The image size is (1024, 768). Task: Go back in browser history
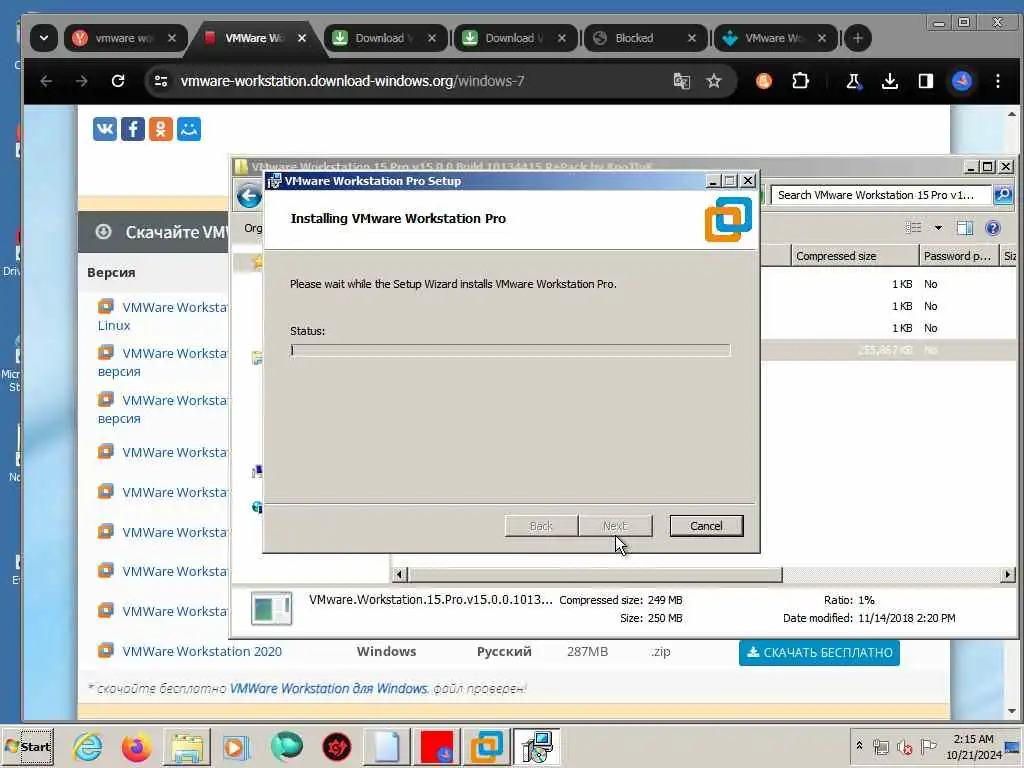46,81
